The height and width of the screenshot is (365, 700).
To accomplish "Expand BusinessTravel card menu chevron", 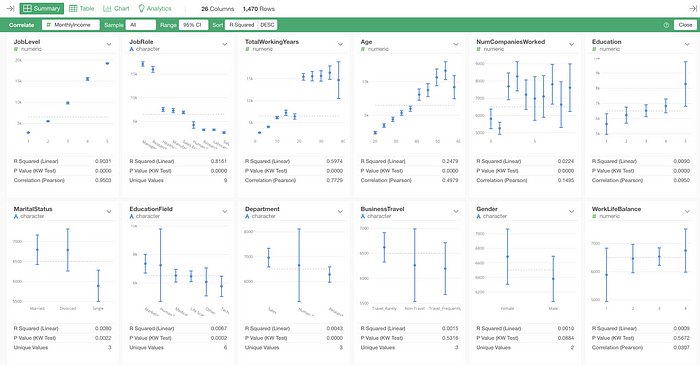I will pos(456,212).
